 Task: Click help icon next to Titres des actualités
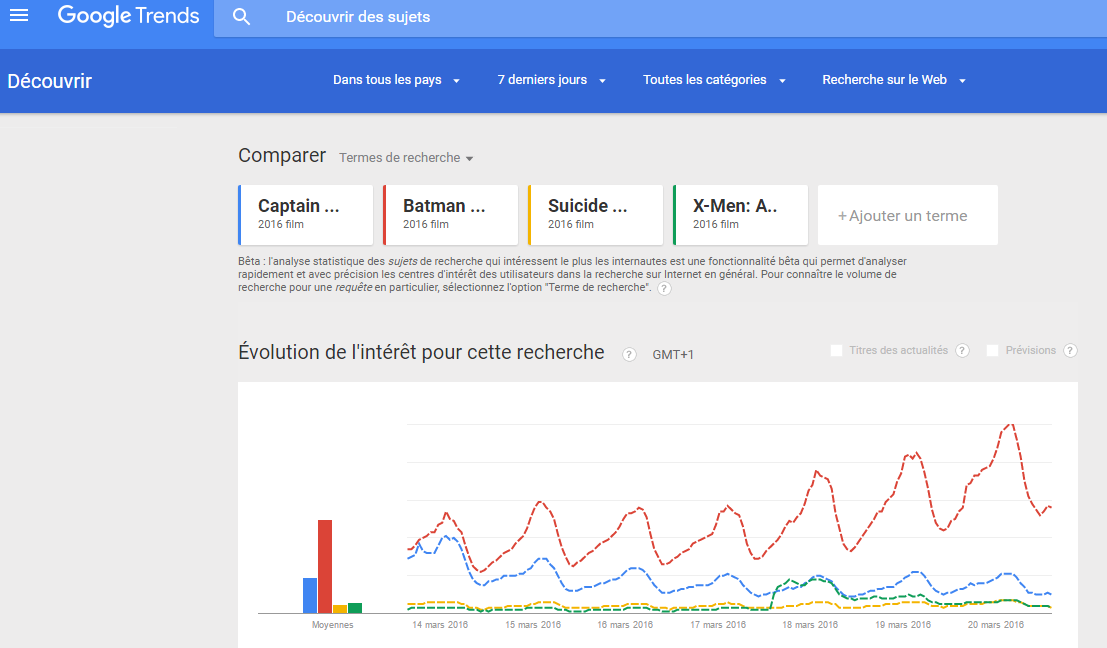pos(962,351)
